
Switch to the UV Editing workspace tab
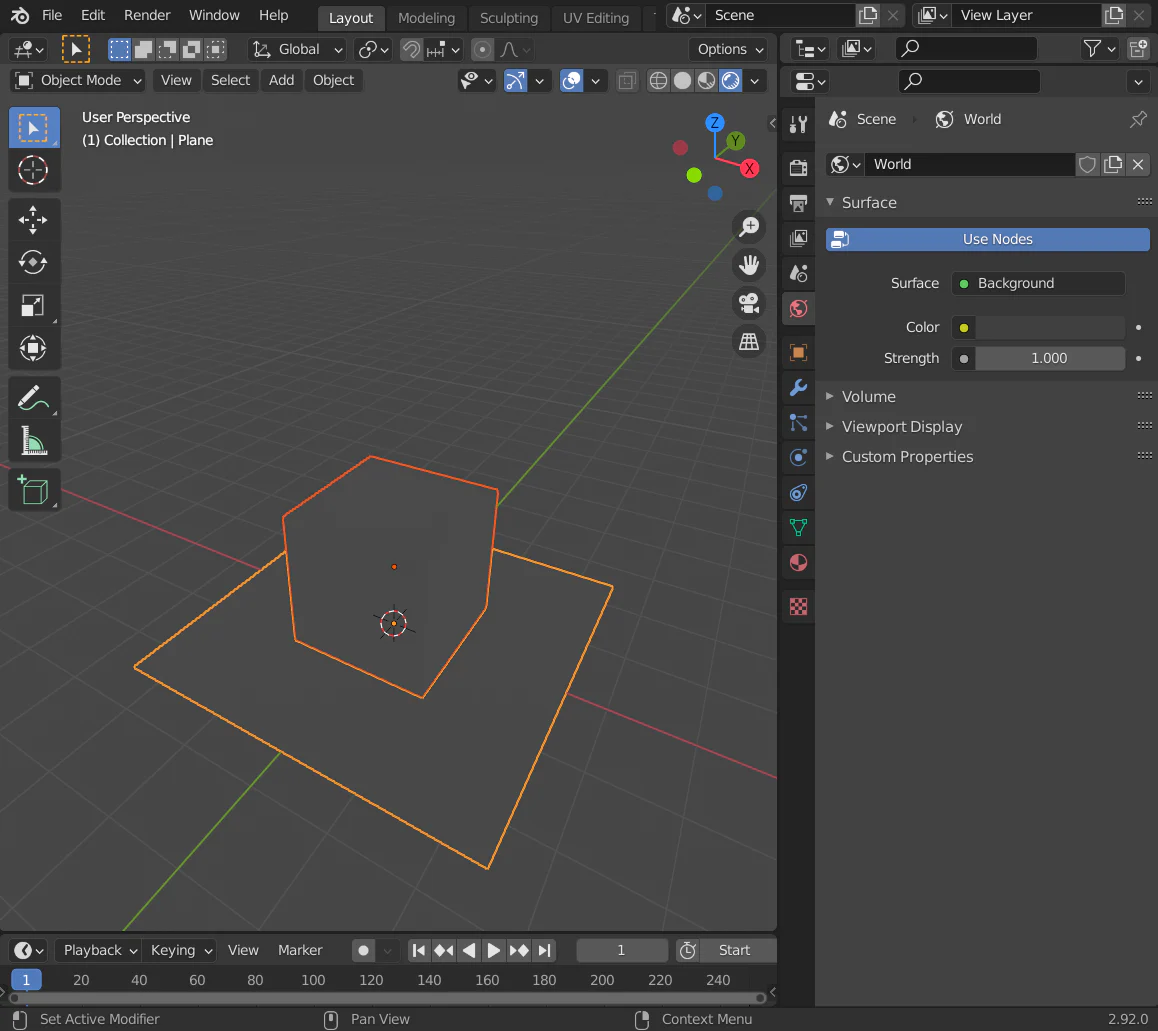[x=596, y=18]
